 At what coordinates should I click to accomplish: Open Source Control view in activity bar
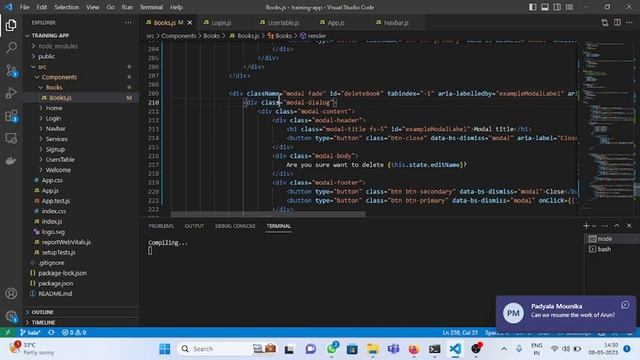tap(11, 71)
